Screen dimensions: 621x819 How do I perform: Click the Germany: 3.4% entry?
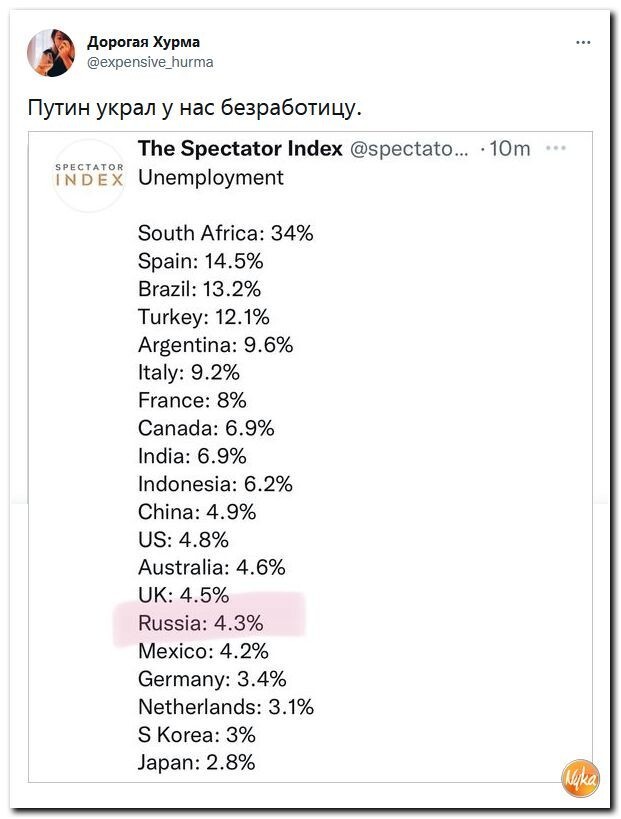[213, 679]
